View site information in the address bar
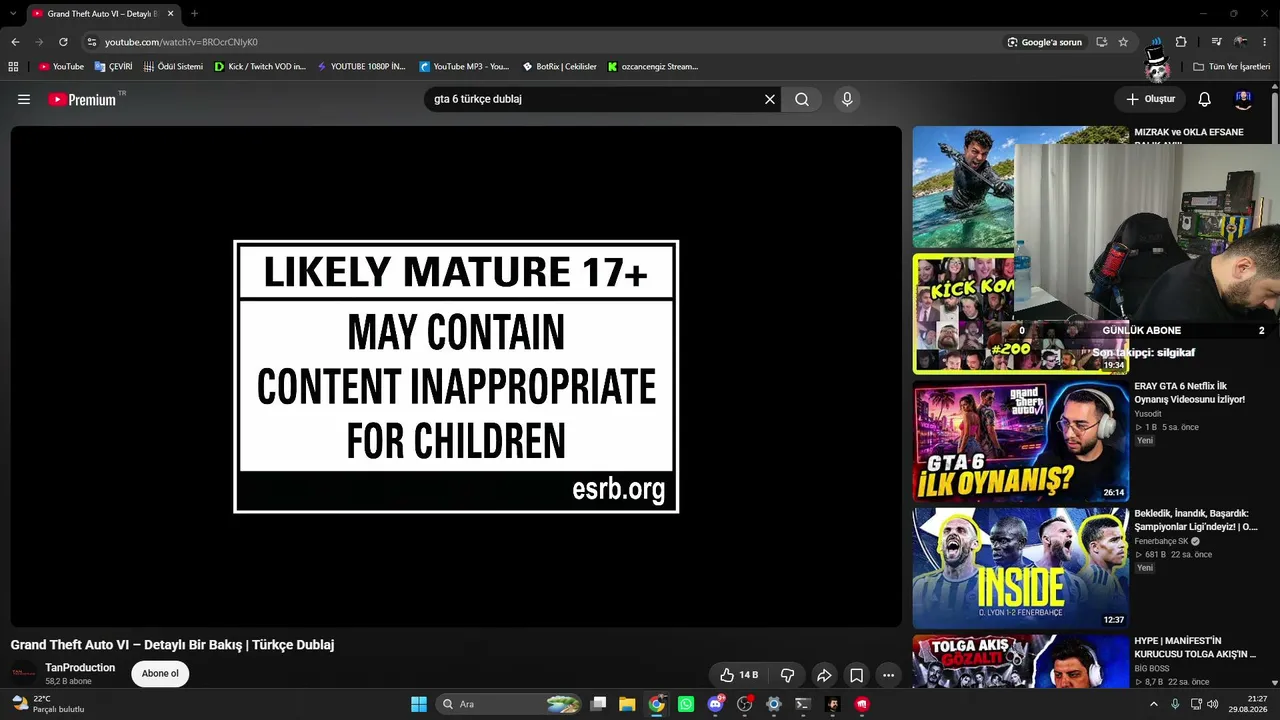 tap(91, 42)
